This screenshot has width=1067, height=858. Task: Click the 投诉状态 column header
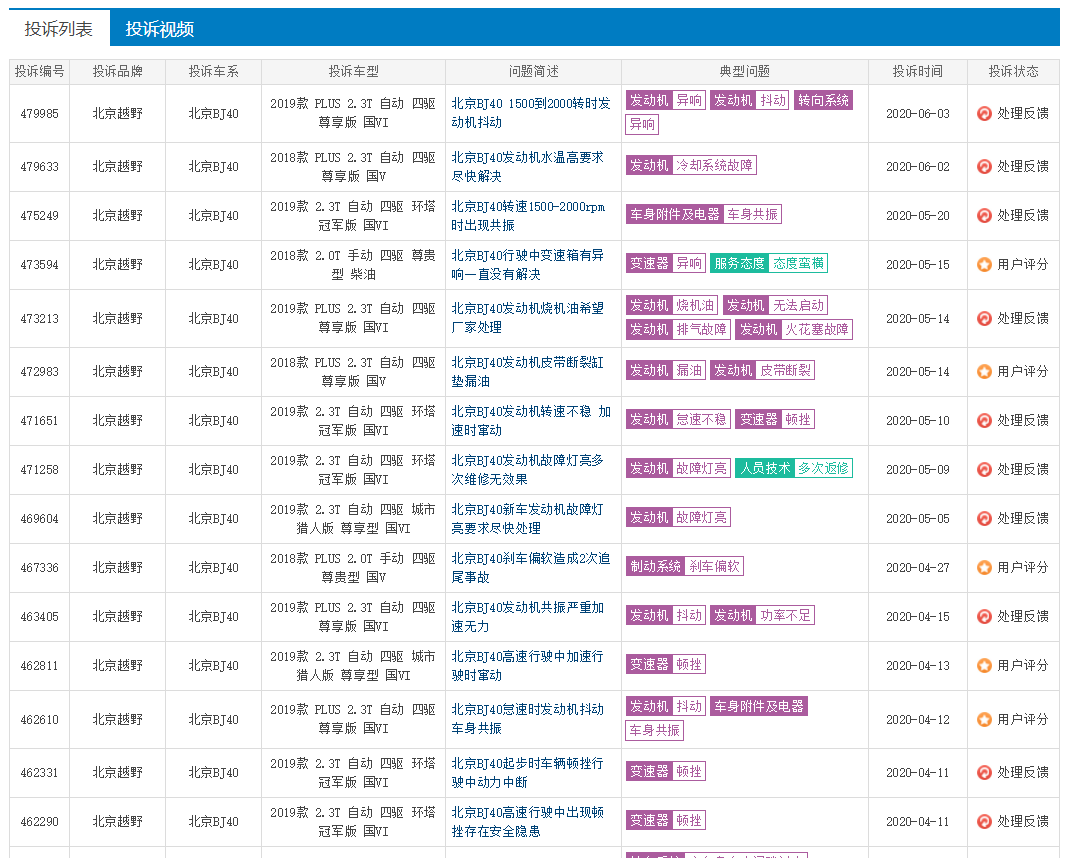1013,71
